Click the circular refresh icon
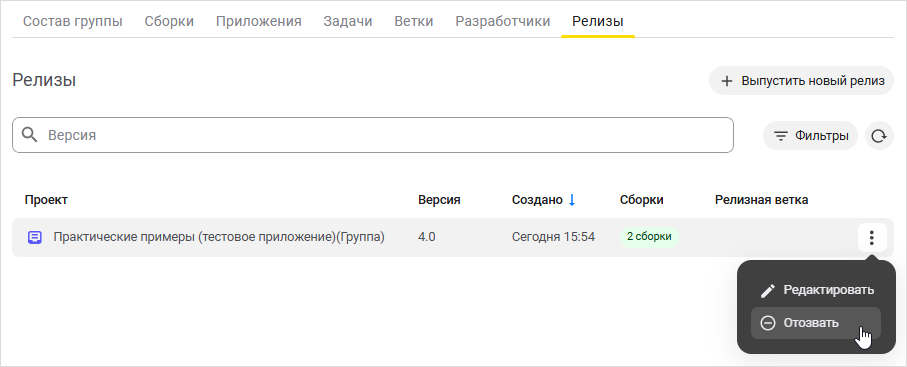907x367 pixels. pyautogui.click(x=879, y=136)
